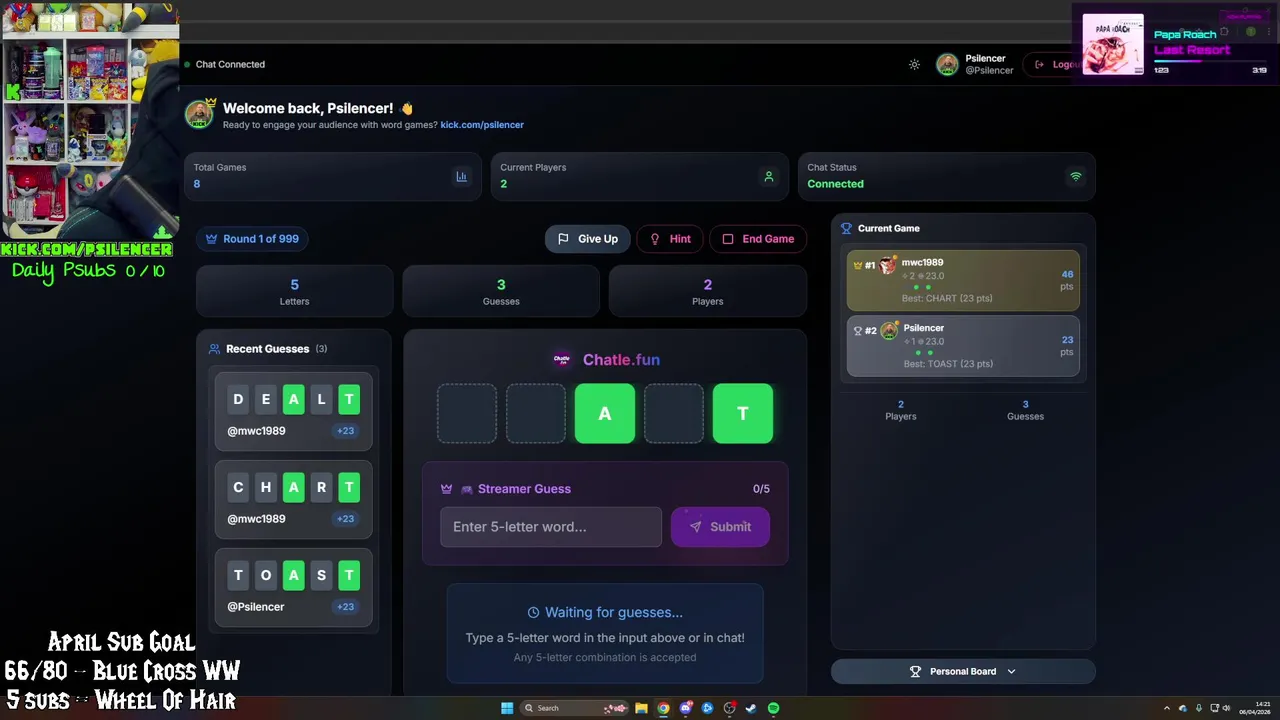
Task: Open Discord from the taskbar
Action: click(685, 708)
